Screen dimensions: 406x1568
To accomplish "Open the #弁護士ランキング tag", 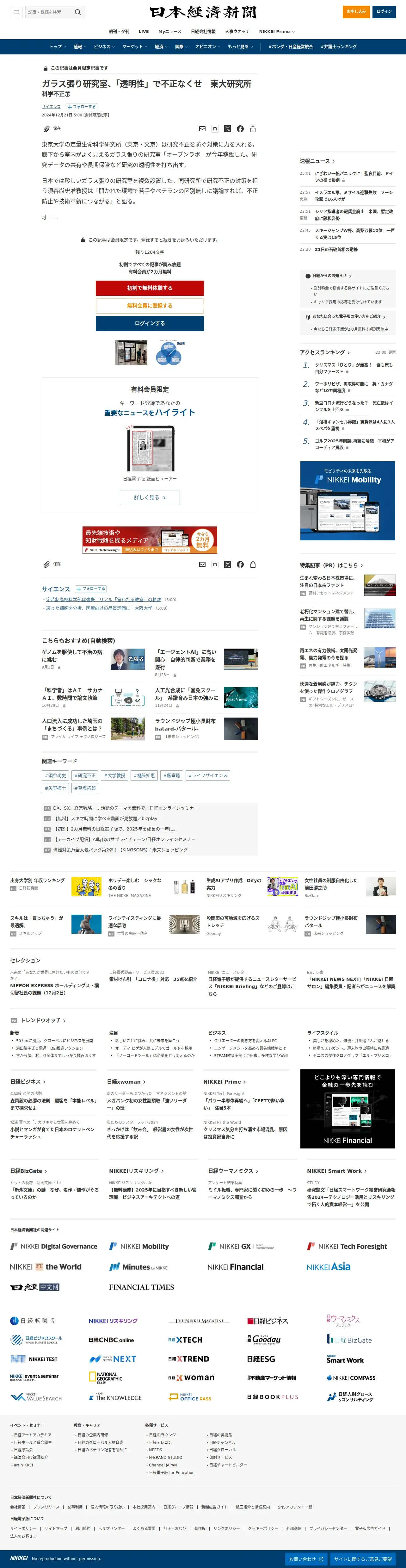I will [338, 47].
